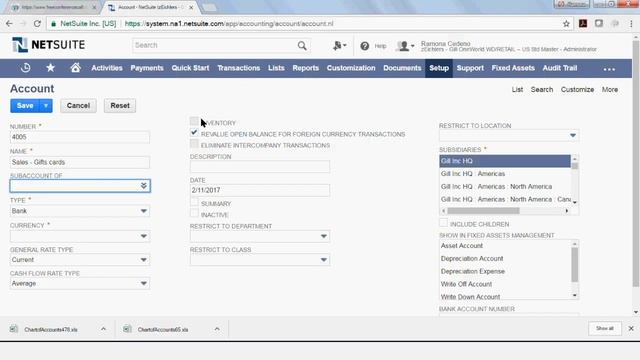Screen dimensions: 640x360
Task: Open the Help question mark icon
Action: [364, 46]
